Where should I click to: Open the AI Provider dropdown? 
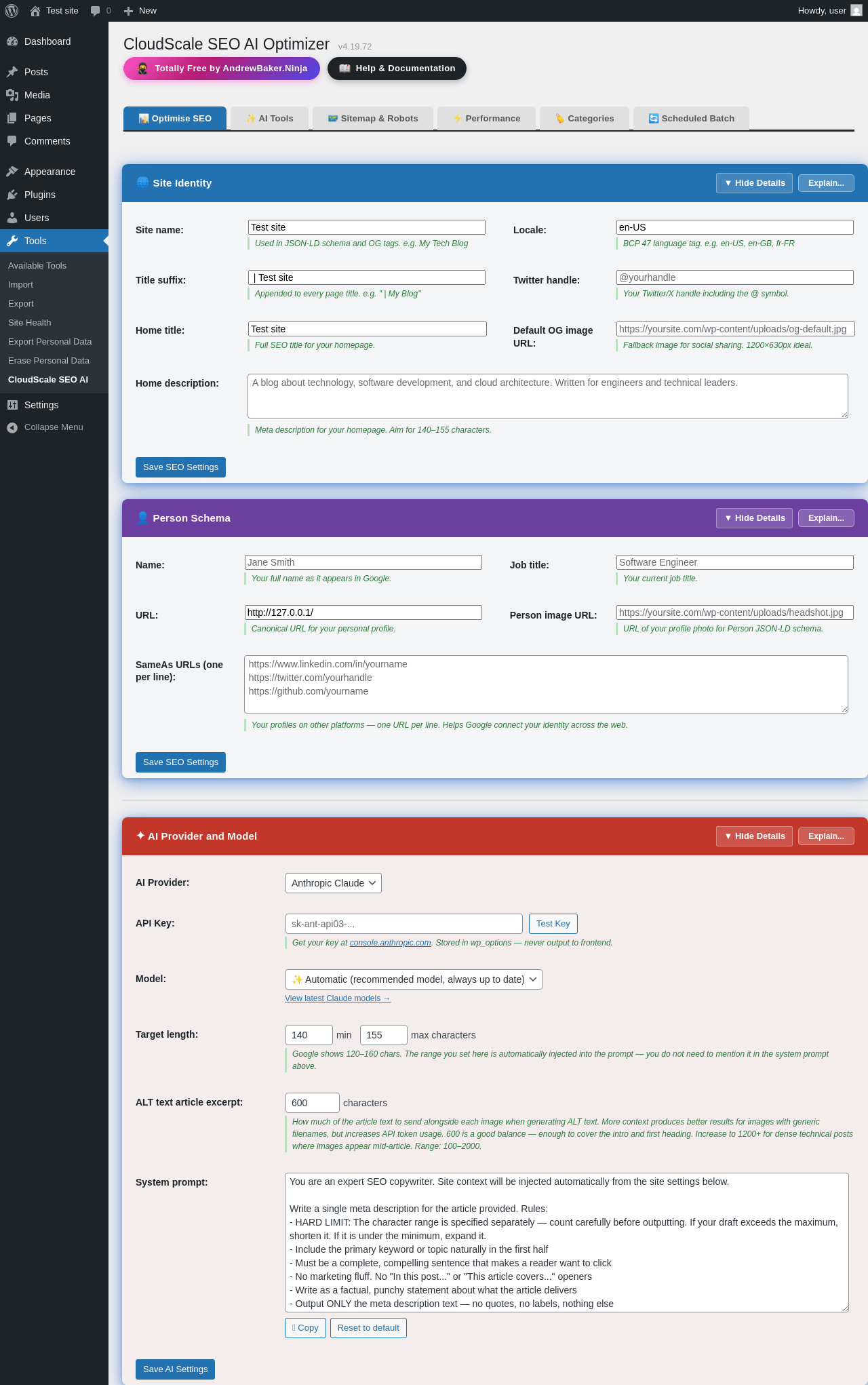coord(333,883)
